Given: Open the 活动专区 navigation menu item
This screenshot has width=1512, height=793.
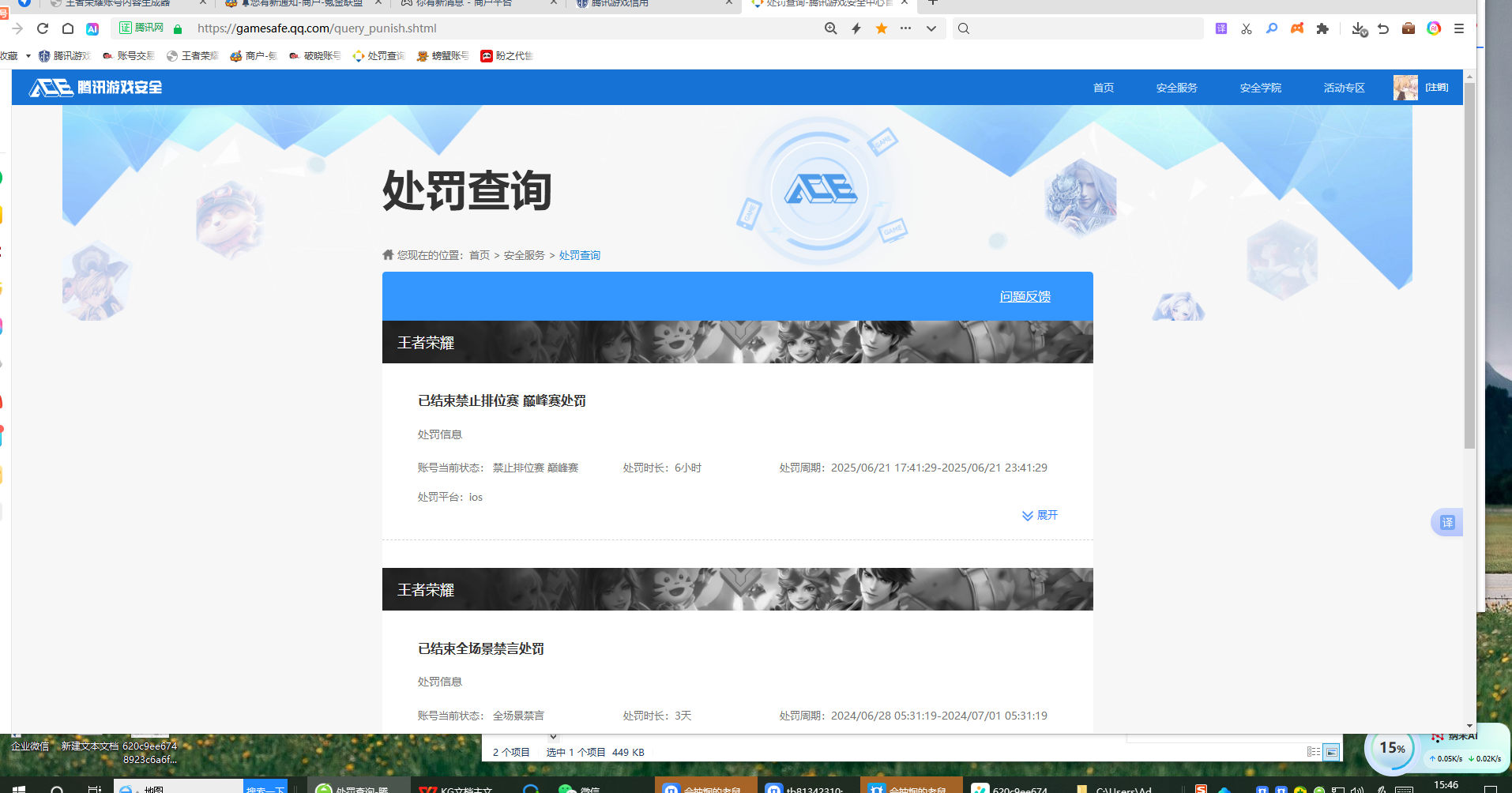Looking at the screenshot, I should click(x=1345, y=88).
